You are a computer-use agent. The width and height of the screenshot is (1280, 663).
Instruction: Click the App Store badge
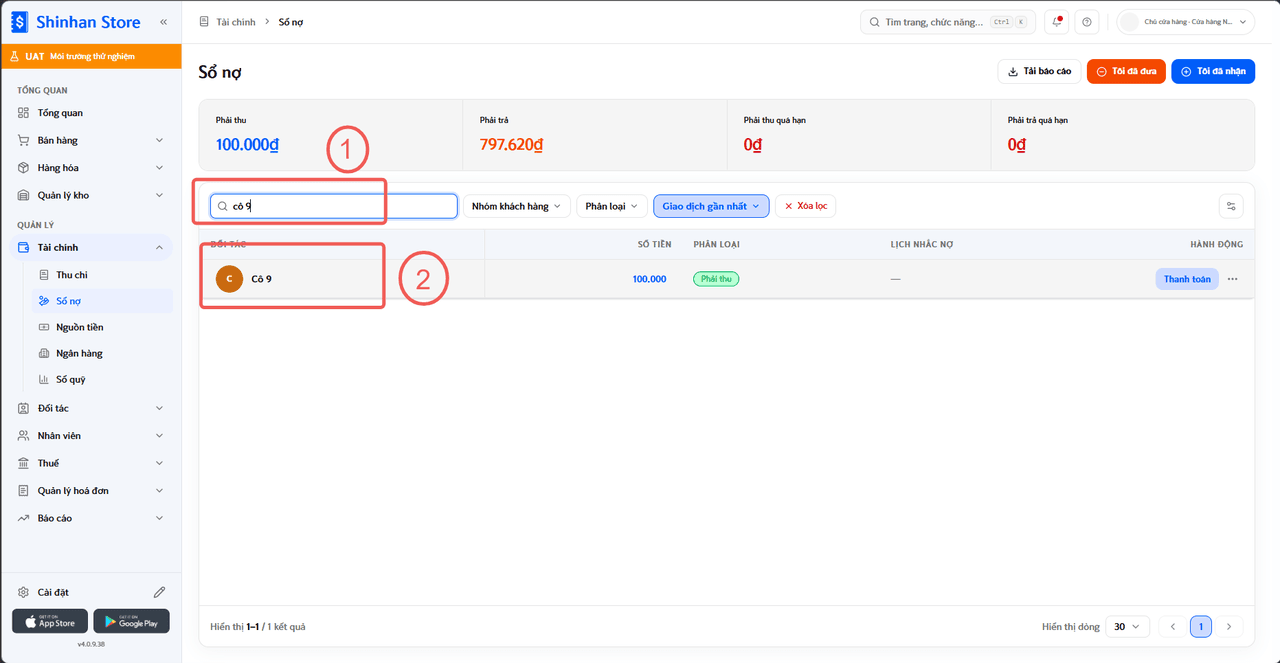point(50,621)
